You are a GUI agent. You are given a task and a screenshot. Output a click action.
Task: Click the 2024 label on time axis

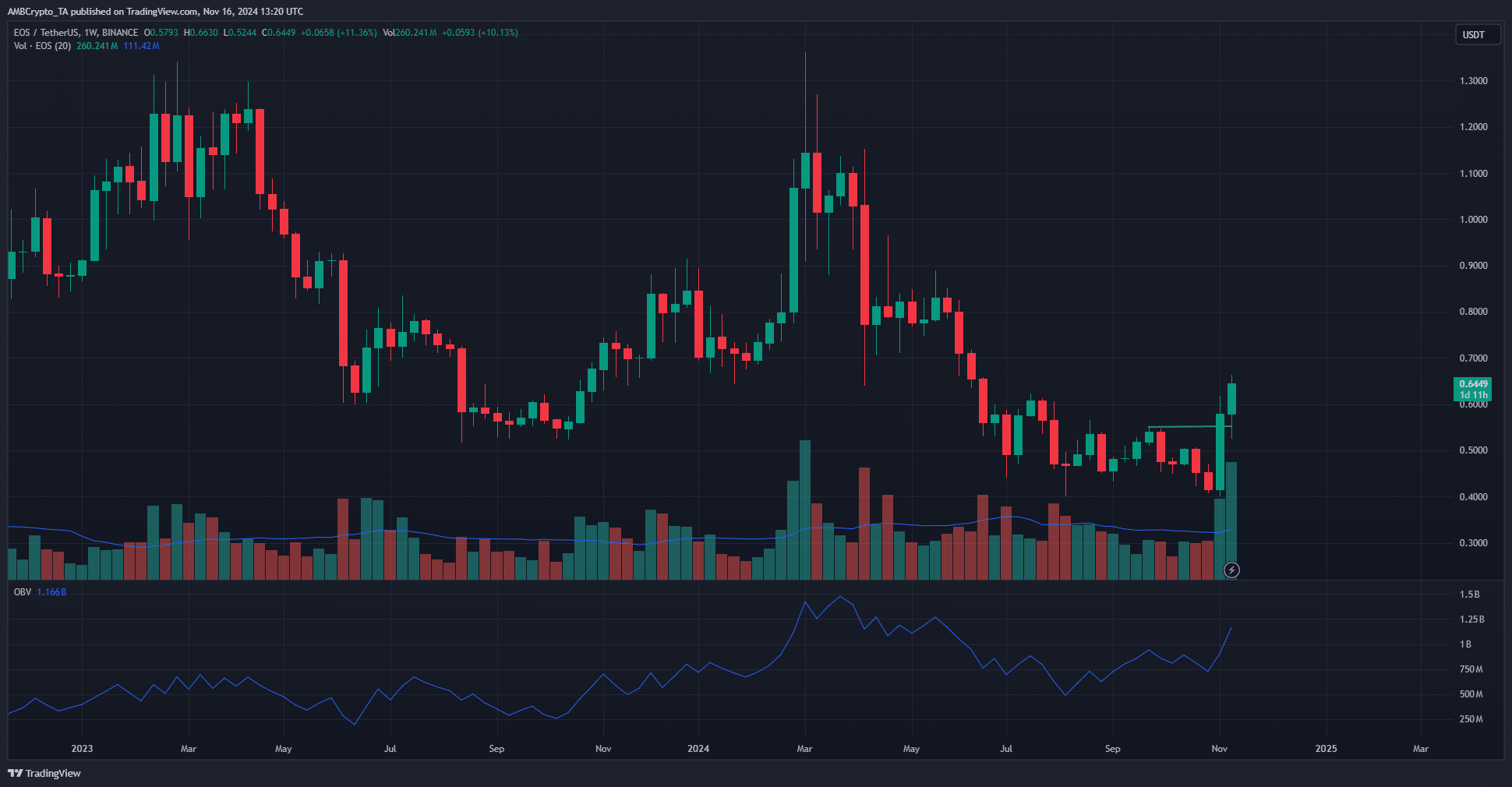click(x=698, y=749)
